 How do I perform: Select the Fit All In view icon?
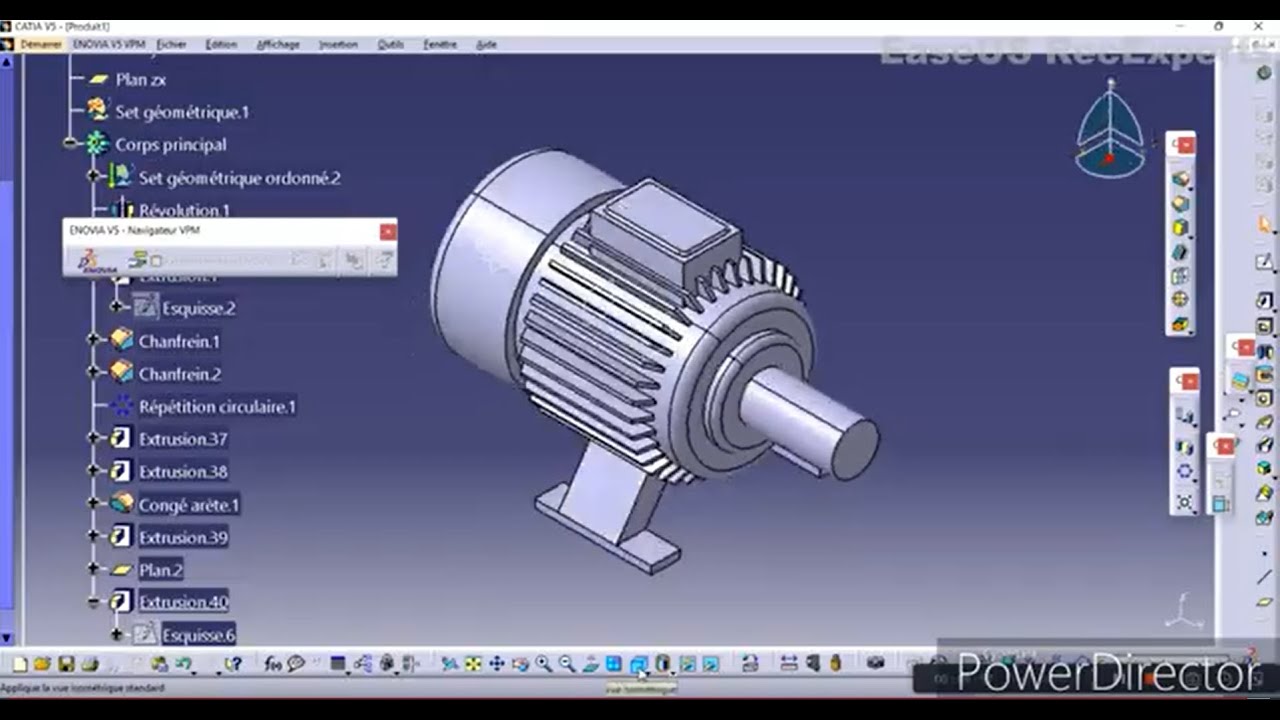(473, 663)
